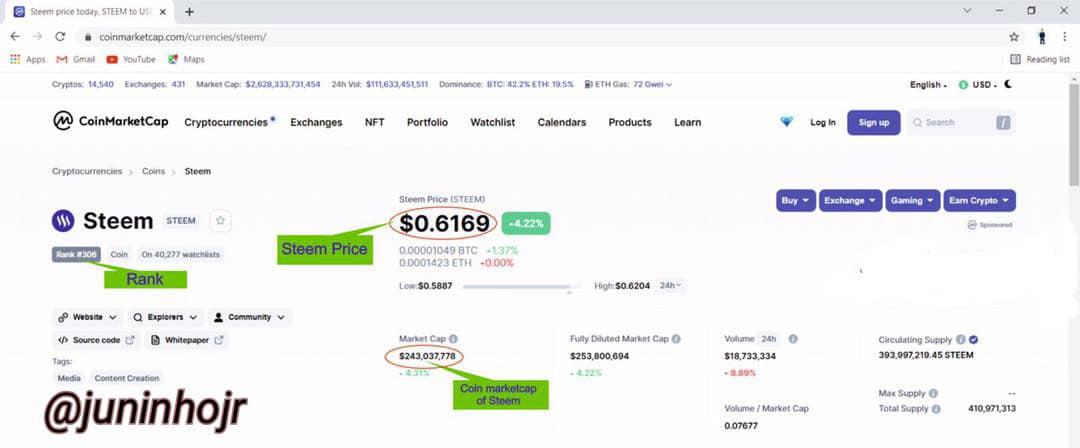Click the diamond rewards icon

coord(787,121)
